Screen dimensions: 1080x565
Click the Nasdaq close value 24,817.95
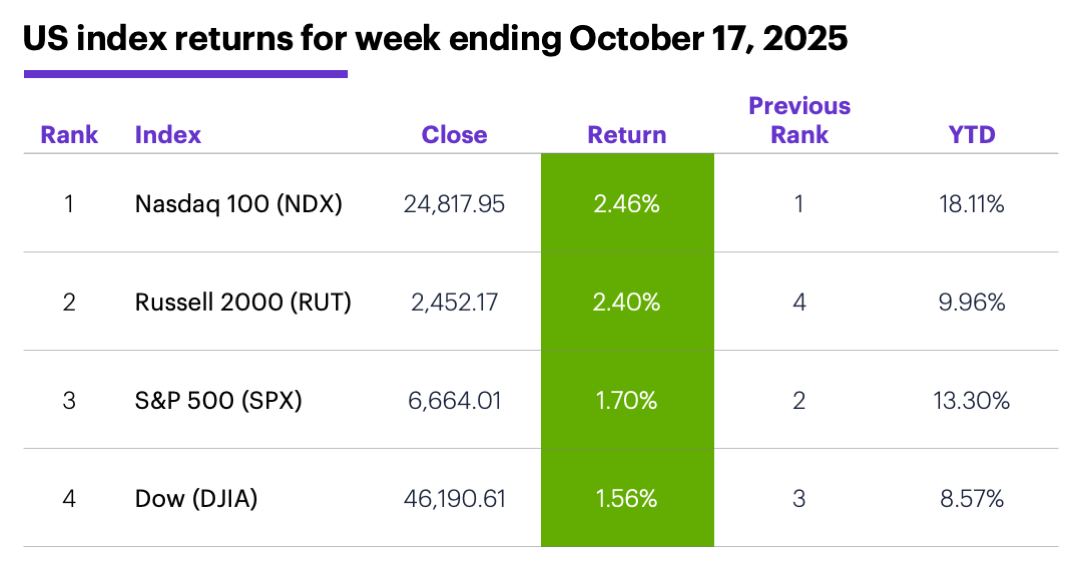coord(454,204)
